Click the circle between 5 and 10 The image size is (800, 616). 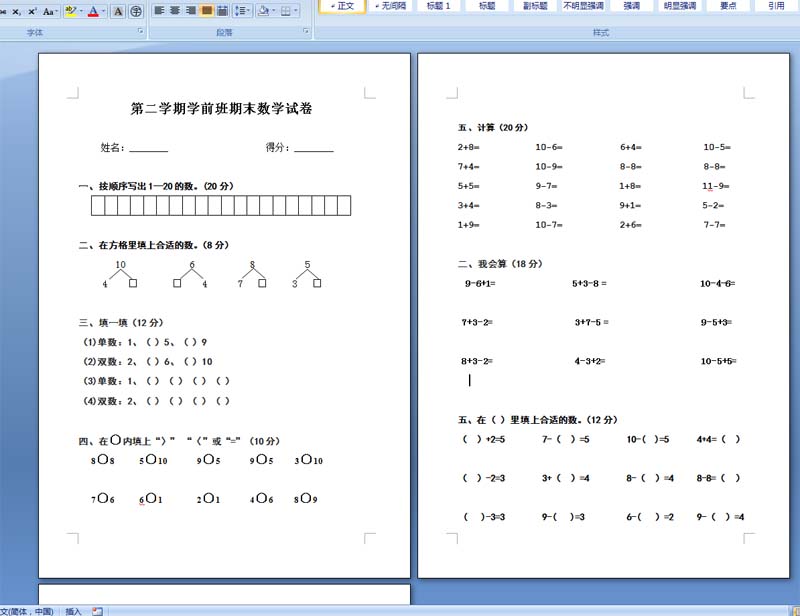[151, 459]
